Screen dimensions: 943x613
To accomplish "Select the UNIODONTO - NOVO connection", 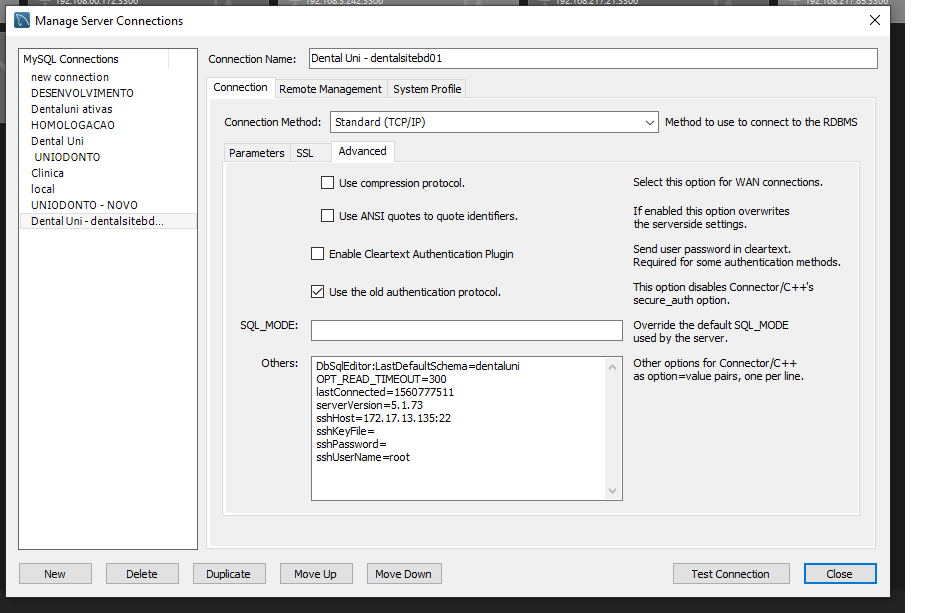I will tap(84, 205).
